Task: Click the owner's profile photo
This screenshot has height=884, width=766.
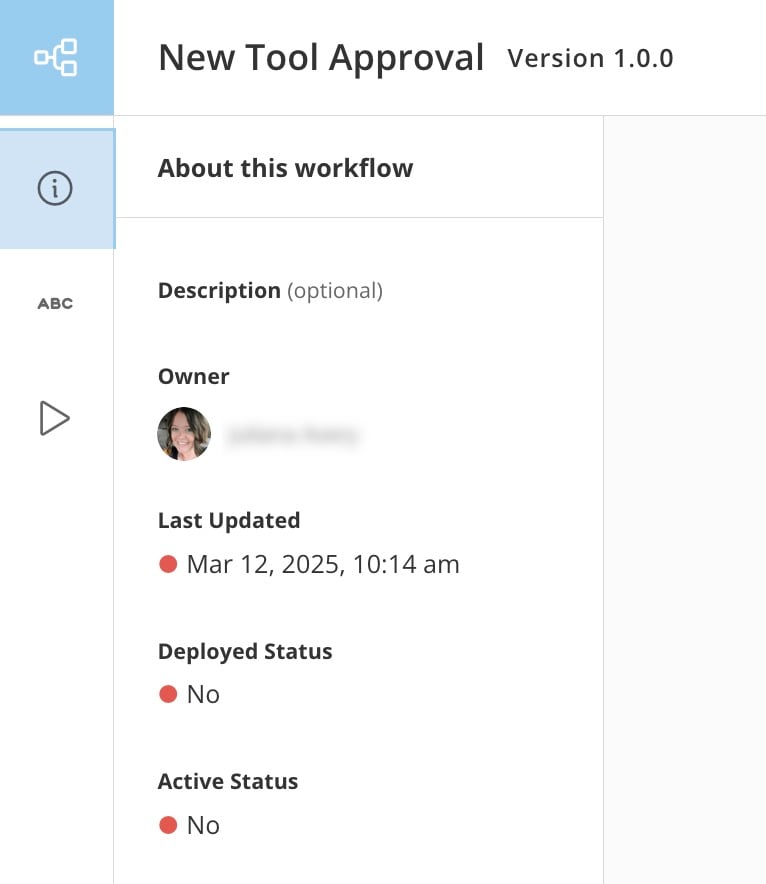Action: point(184,434)
